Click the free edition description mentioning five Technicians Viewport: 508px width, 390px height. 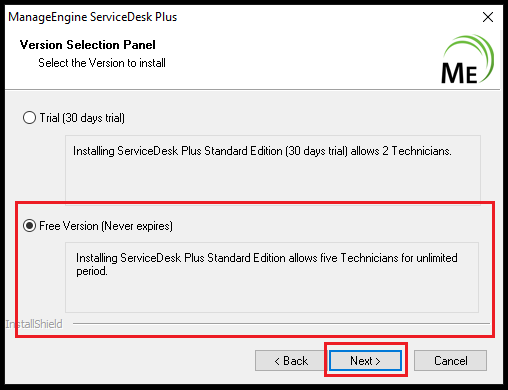(272, 277)
